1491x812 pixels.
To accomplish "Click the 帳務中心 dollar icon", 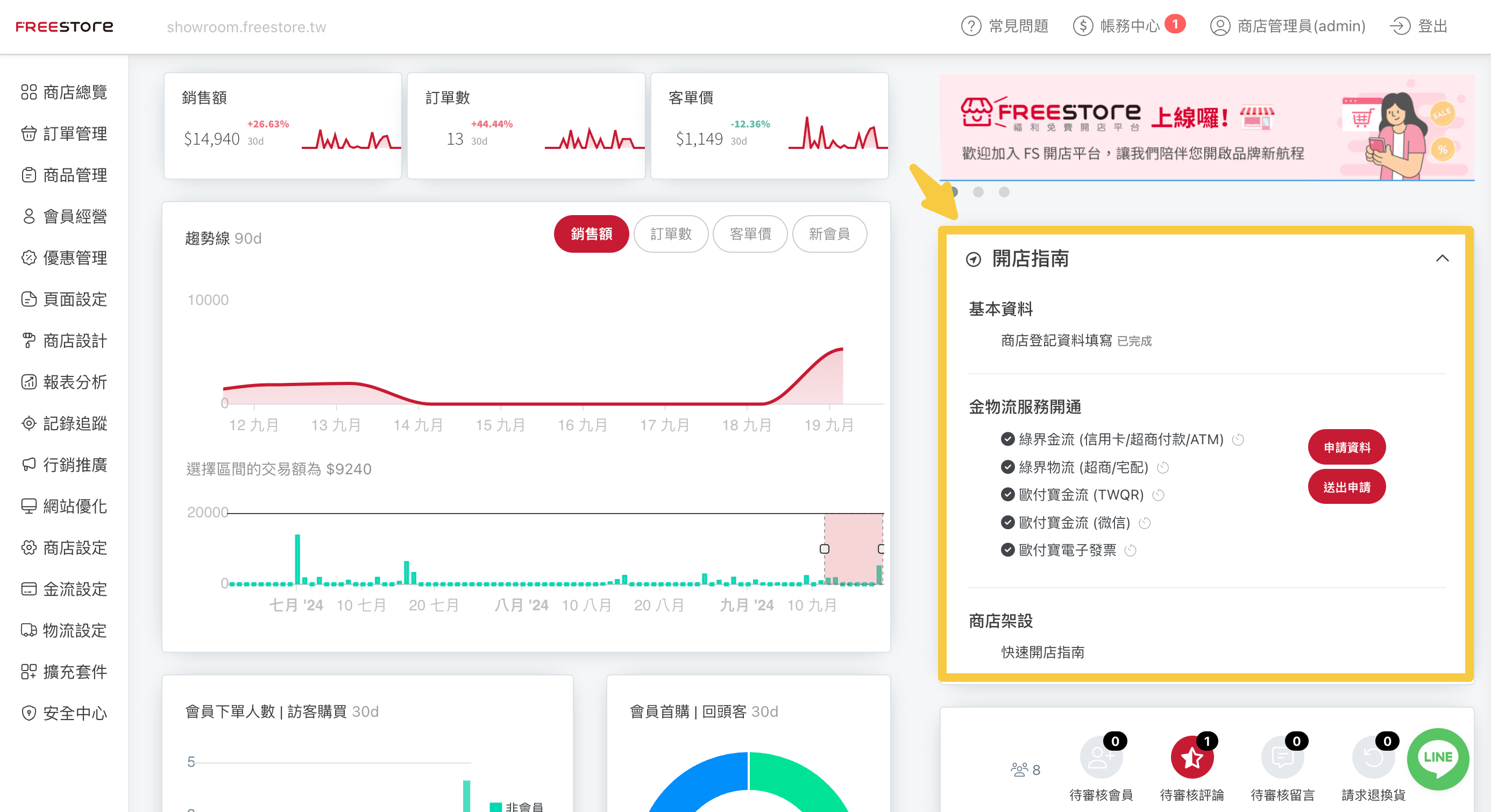I will 1082,26.
